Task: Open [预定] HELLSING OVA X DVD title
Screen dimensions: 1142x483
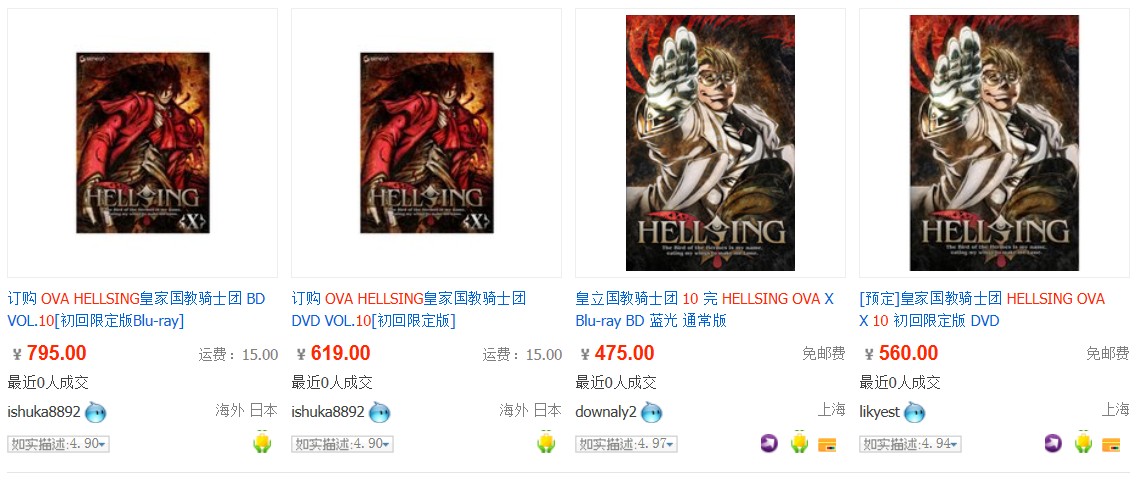Action: click(x=982, y=310)
